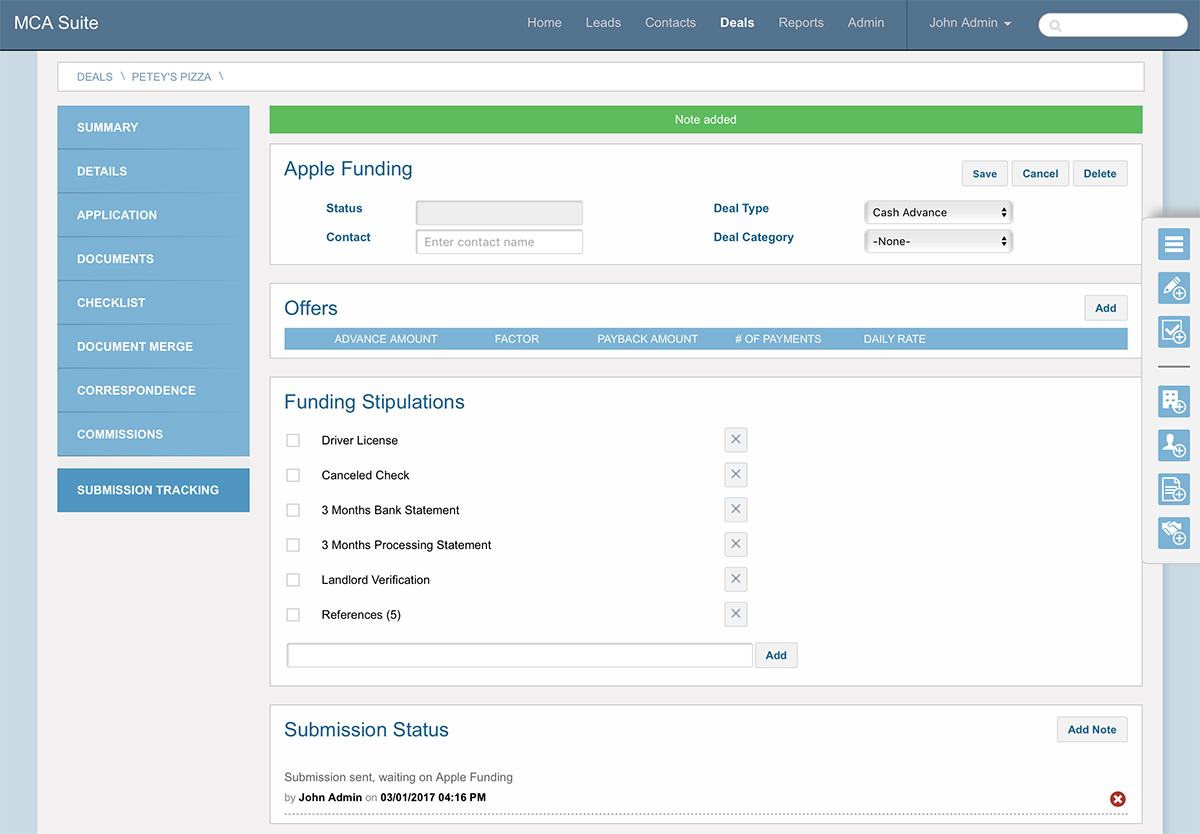Expand the Deal Category dropdown
This screenshot has height=834, width=1200.
[x=938, y=241]
